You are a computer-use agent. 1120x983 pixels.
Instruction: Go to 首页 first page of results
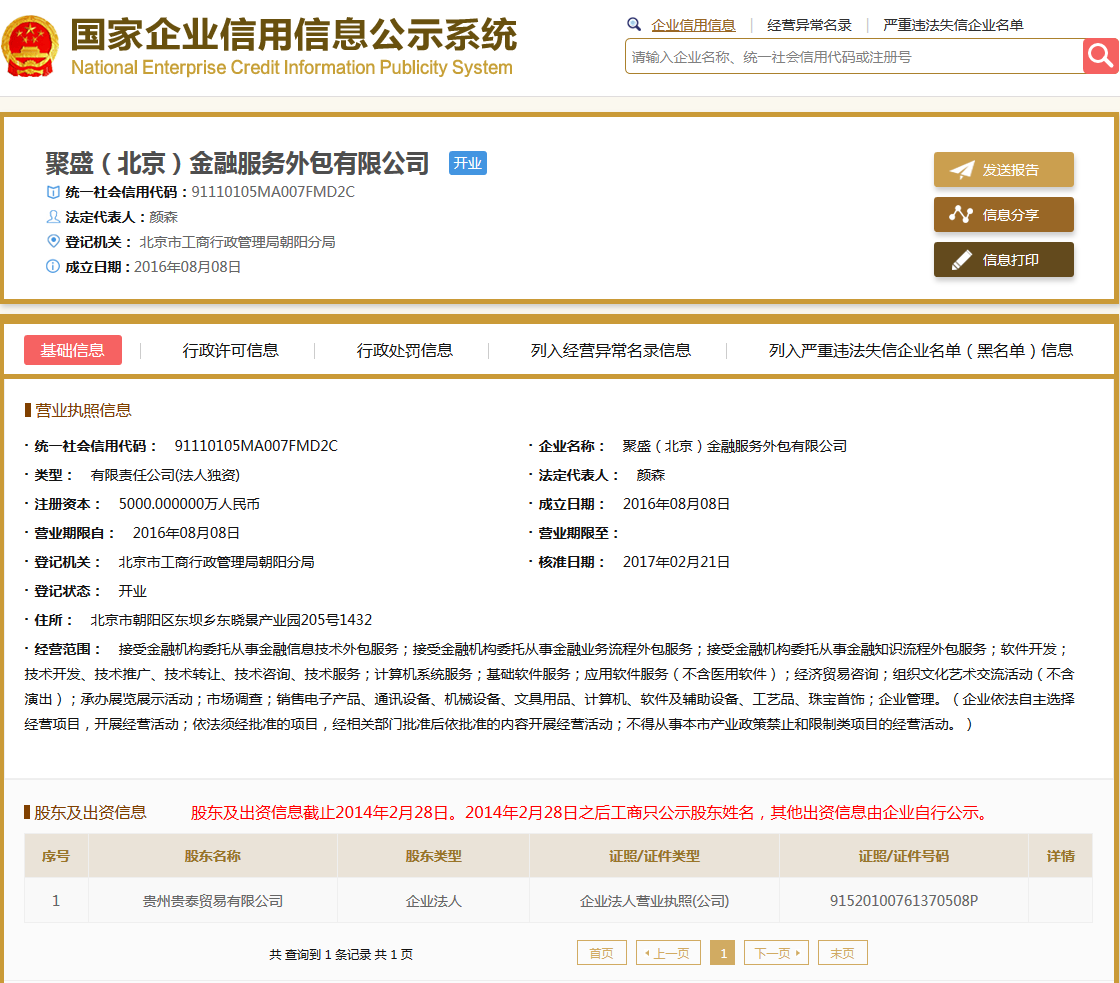pyautogui.click(x=601, y=953)
